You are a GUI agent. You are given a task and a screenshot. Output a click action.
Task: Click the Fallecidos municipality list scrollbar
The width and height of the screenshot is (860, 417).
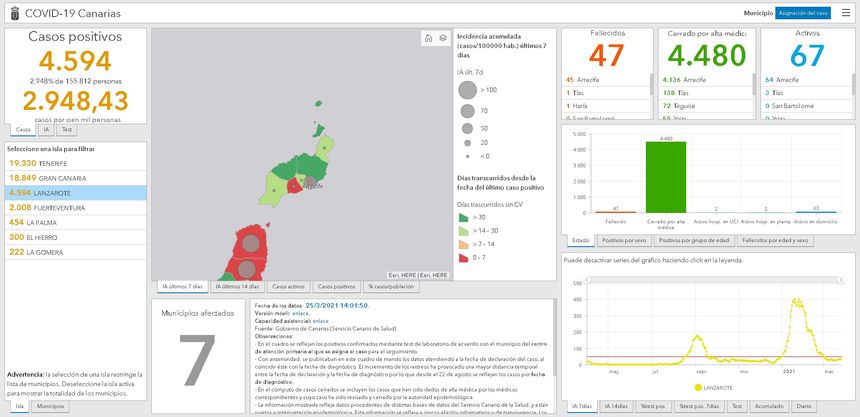click(652, 85)
